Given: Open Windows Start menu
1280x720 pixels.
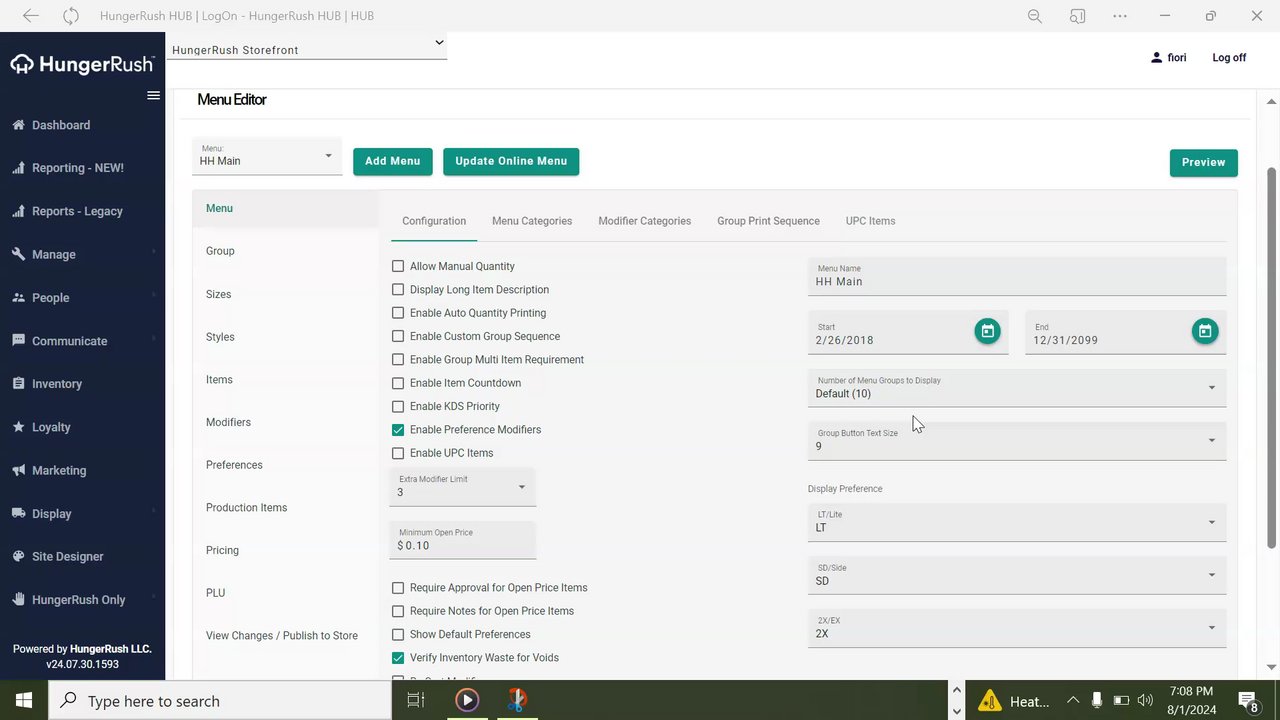Looking at the screenshot, I should tap(24, 701).
